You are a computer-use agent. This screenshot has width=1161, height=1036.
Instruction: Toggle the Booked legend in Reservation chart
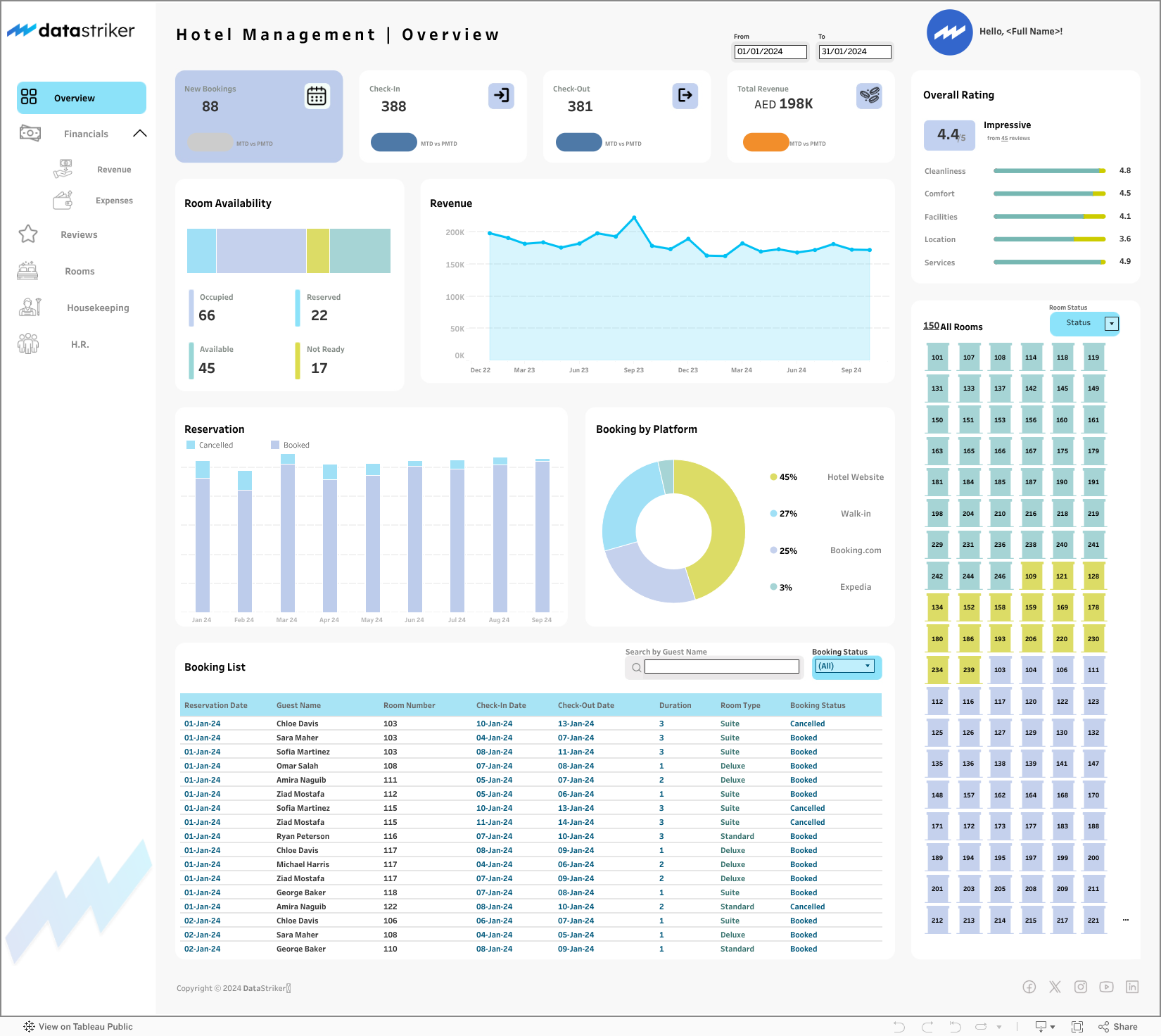point(291,445)
